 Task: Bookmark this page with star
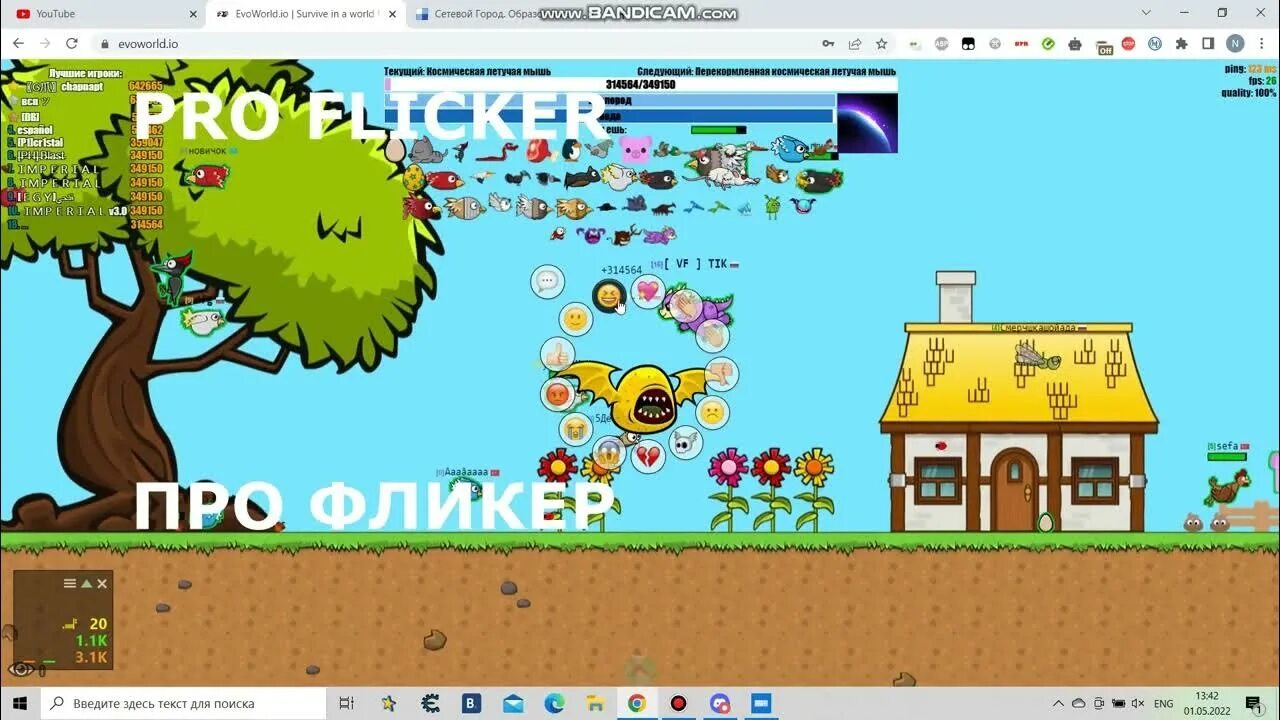coord(881,43)
